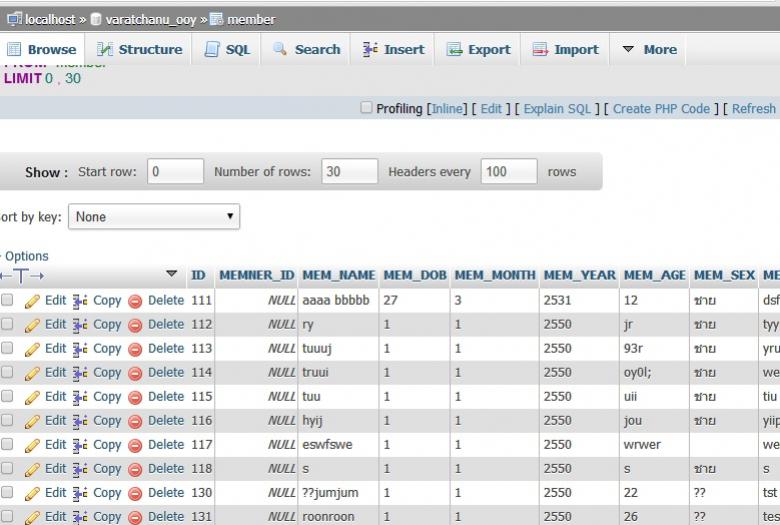This screenshot has width=780, height=525.
Task: Click the localhost server icon in breadcrumb
Action: (x=14, y=19)
